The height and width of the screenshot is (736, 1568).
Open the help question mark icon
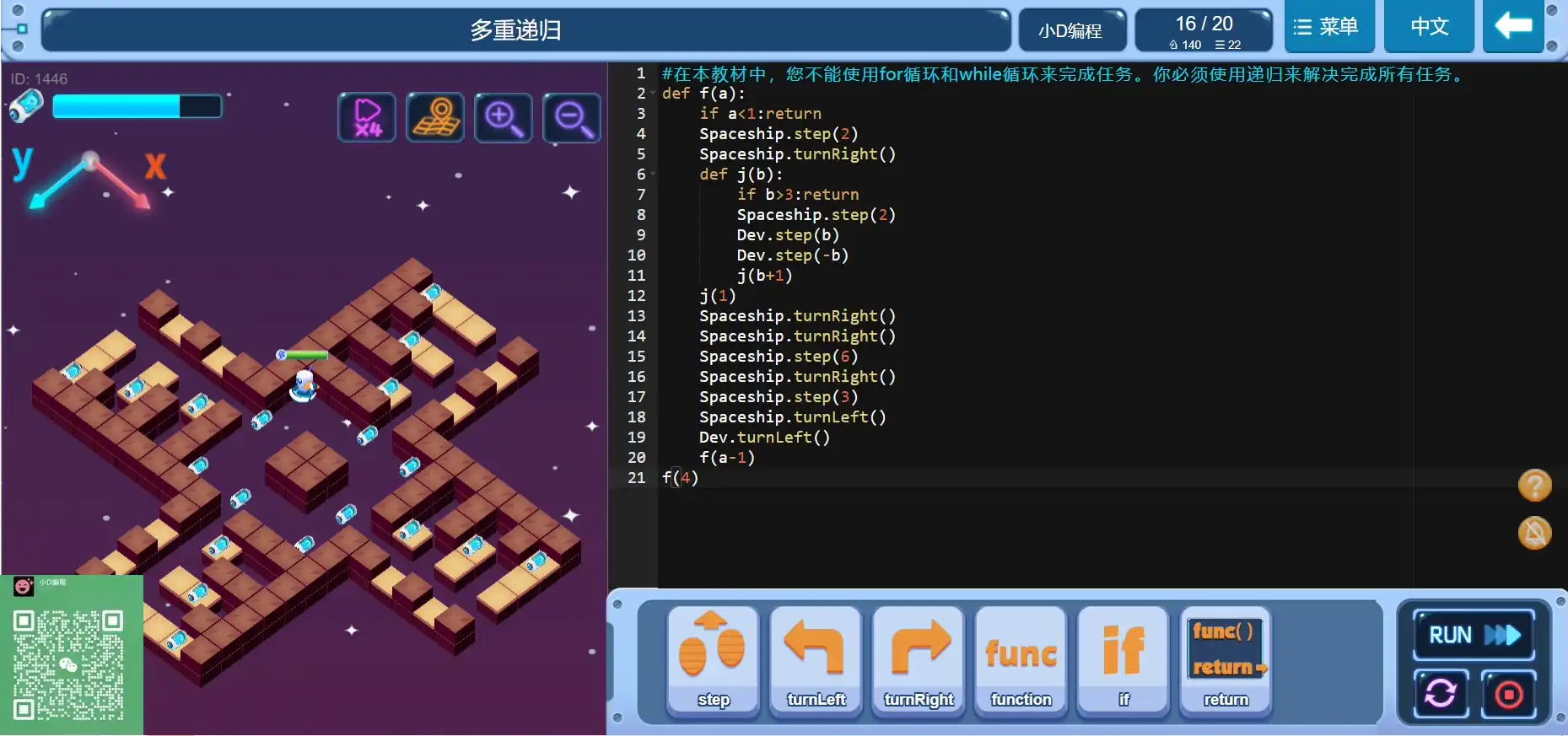click(1534, 486)
